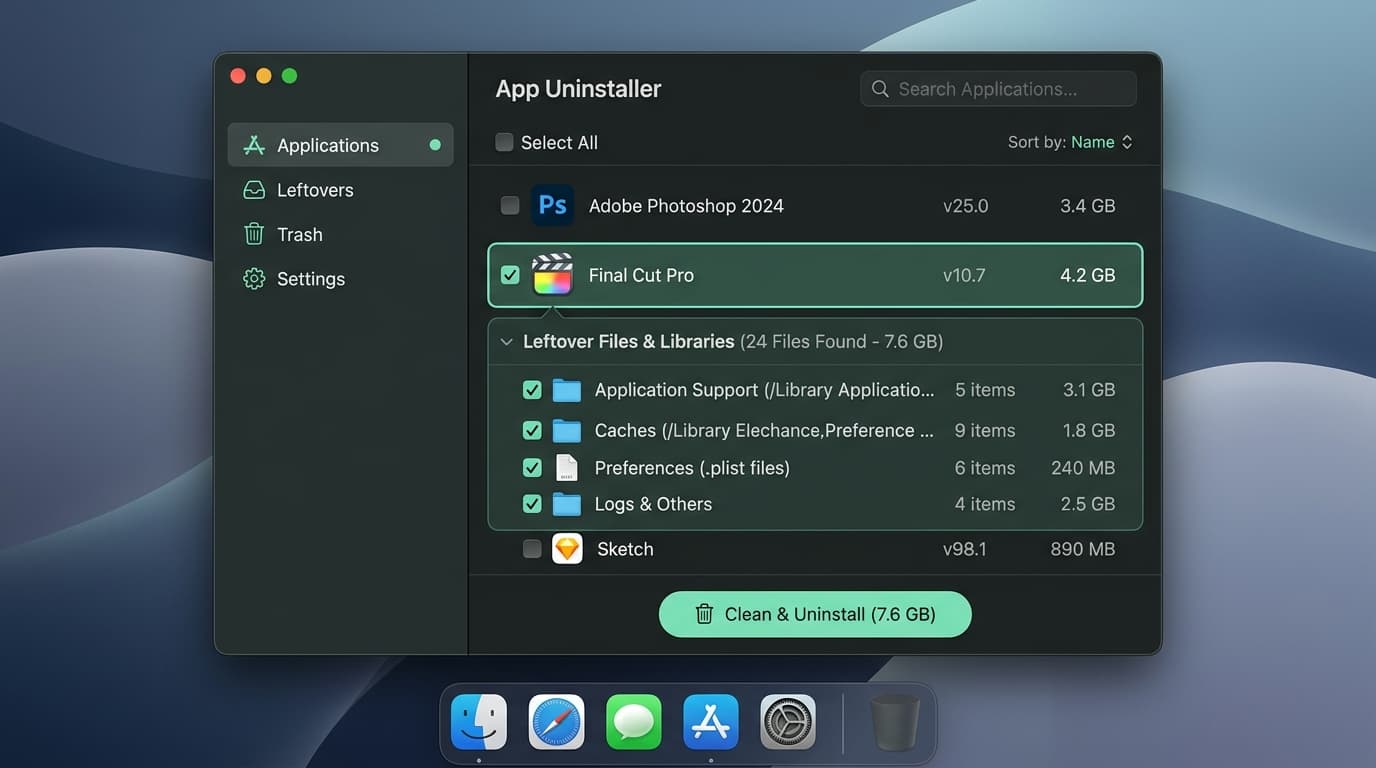This screenshot has height=768, width=1376.
Task: Open the Trash in the Dock
Action: (895, 722)
